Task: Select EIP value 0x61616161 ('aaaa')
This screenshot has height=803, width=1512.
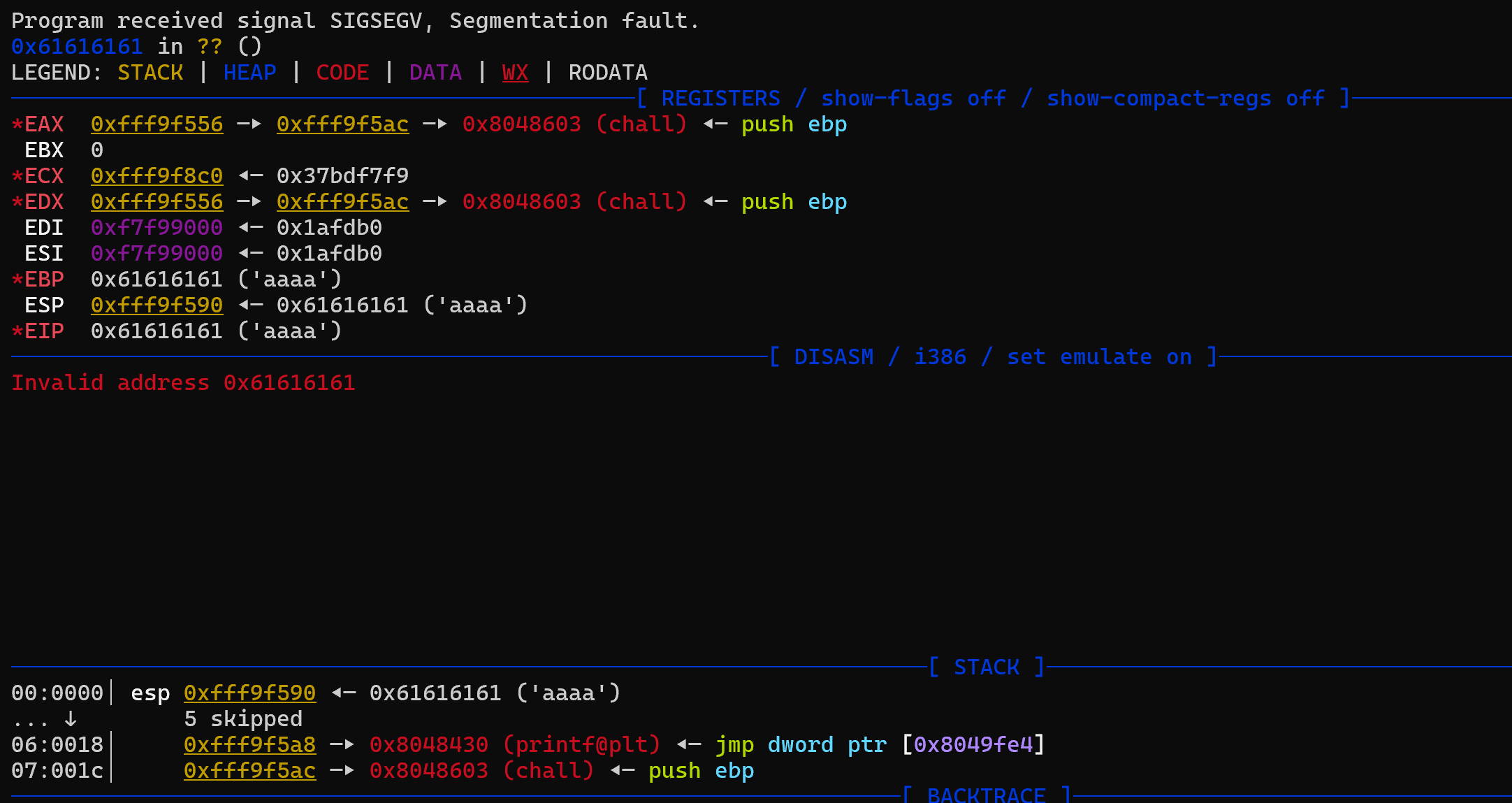Action: pos(217,331)
